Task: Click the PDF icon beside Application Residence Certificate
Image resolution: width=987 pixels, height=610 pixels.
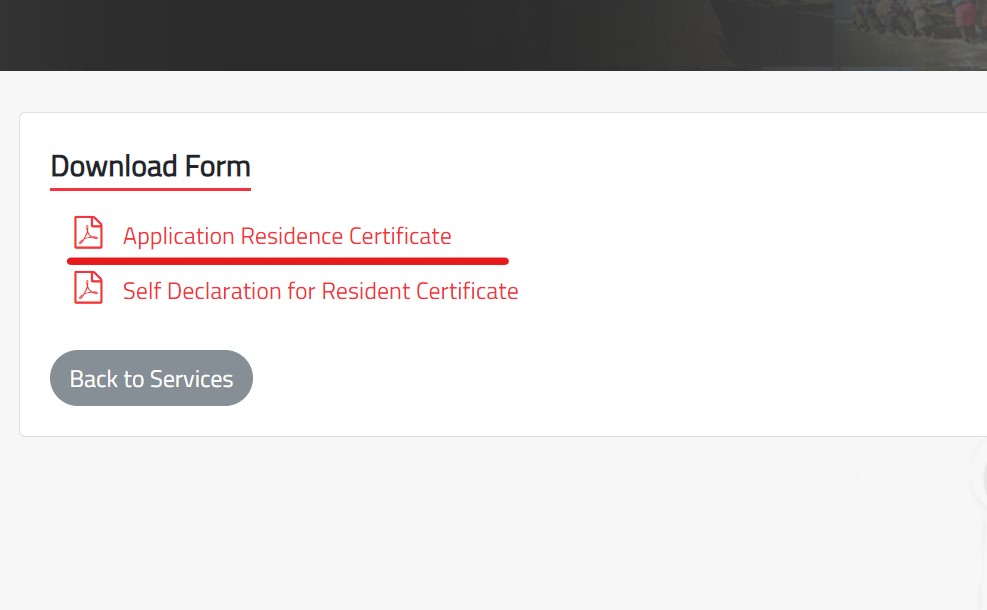Action: click(x=88, y=232)
